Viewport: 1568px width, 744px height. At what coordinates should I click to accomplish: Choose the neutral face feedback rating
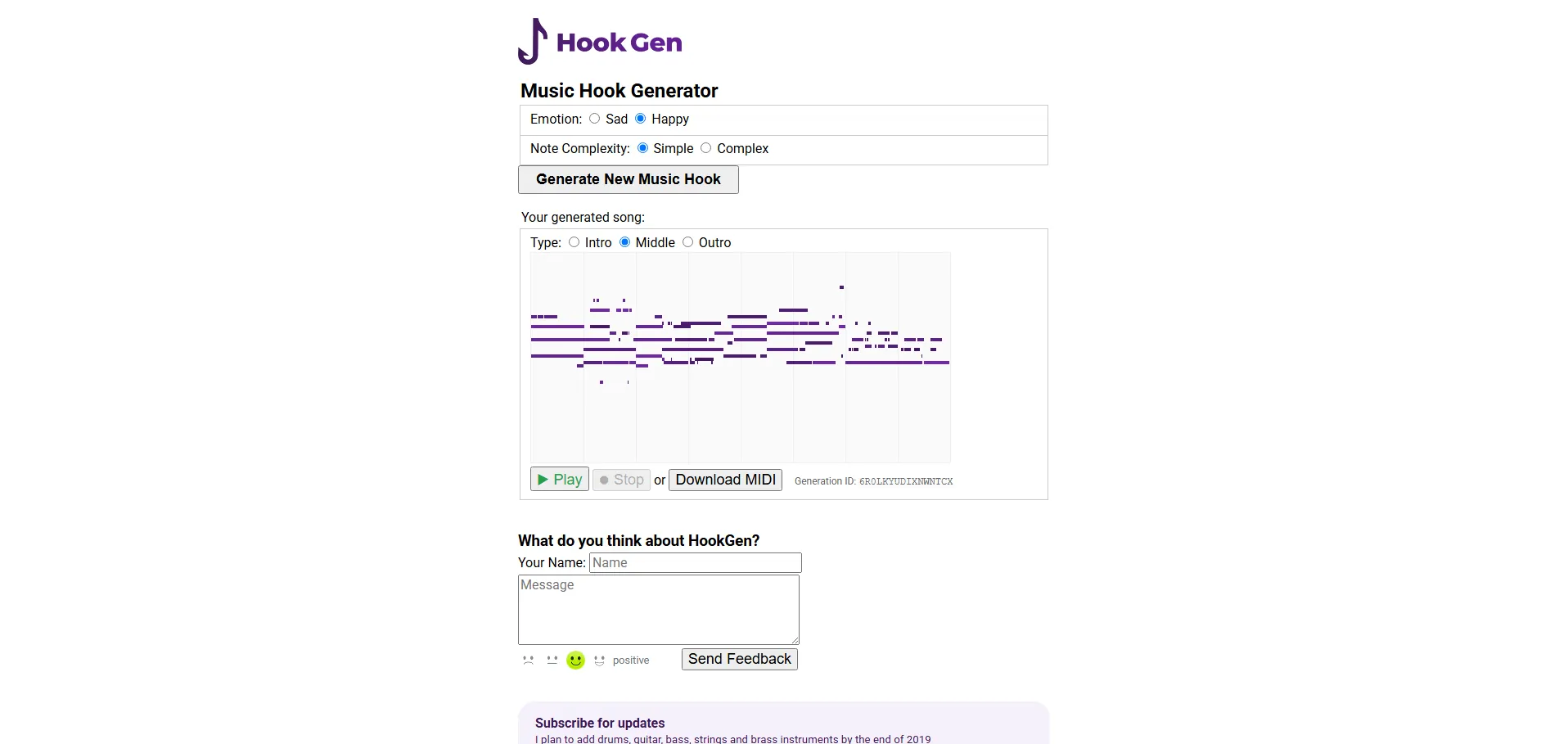point(552,661)
